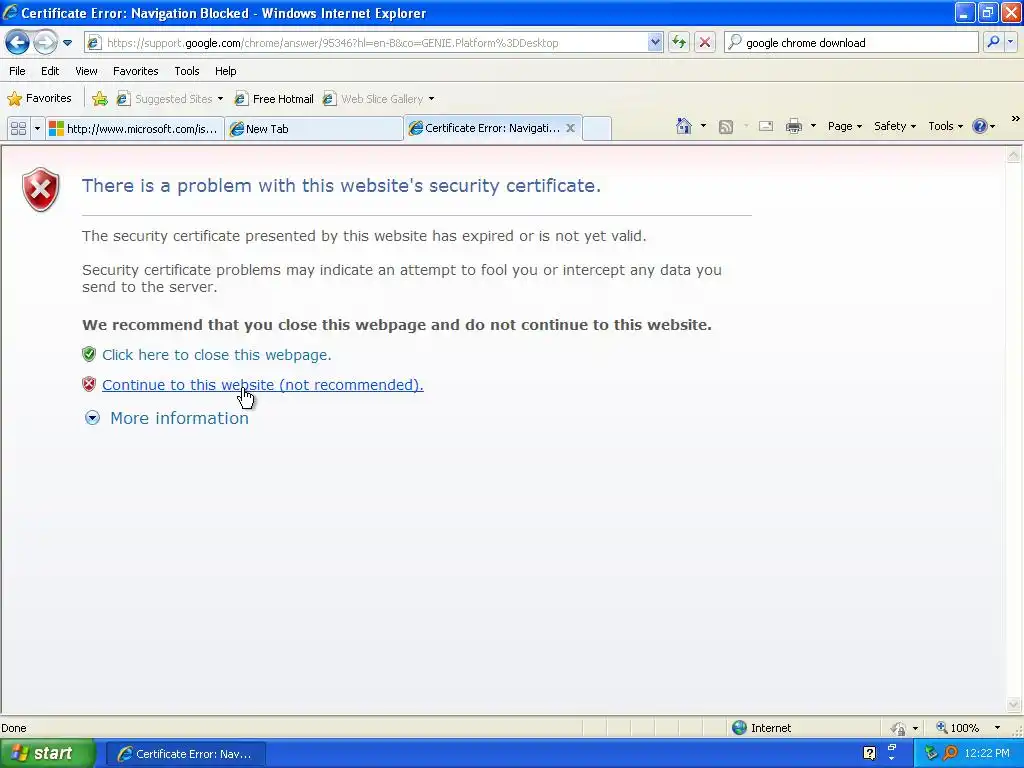The height and width of the screenshot is (768, 1024).
Task: Open a blank new tab button
Action: point(596,129)
